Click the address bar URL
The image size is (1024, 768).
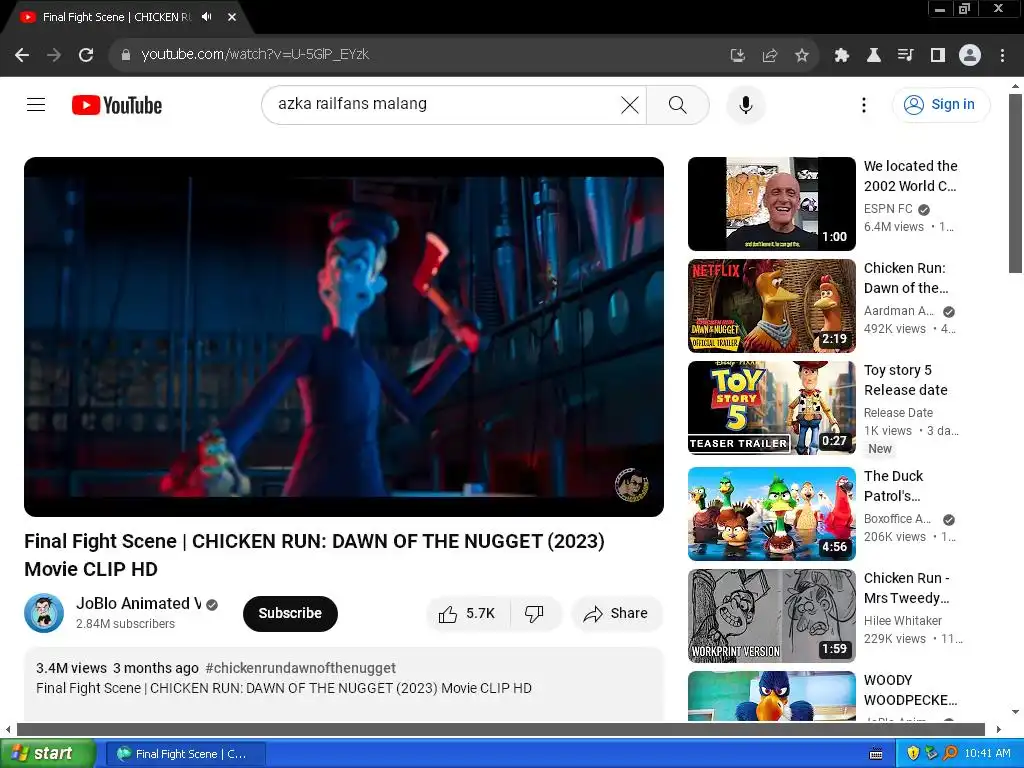pyautogui.click(x=255, y=54)
